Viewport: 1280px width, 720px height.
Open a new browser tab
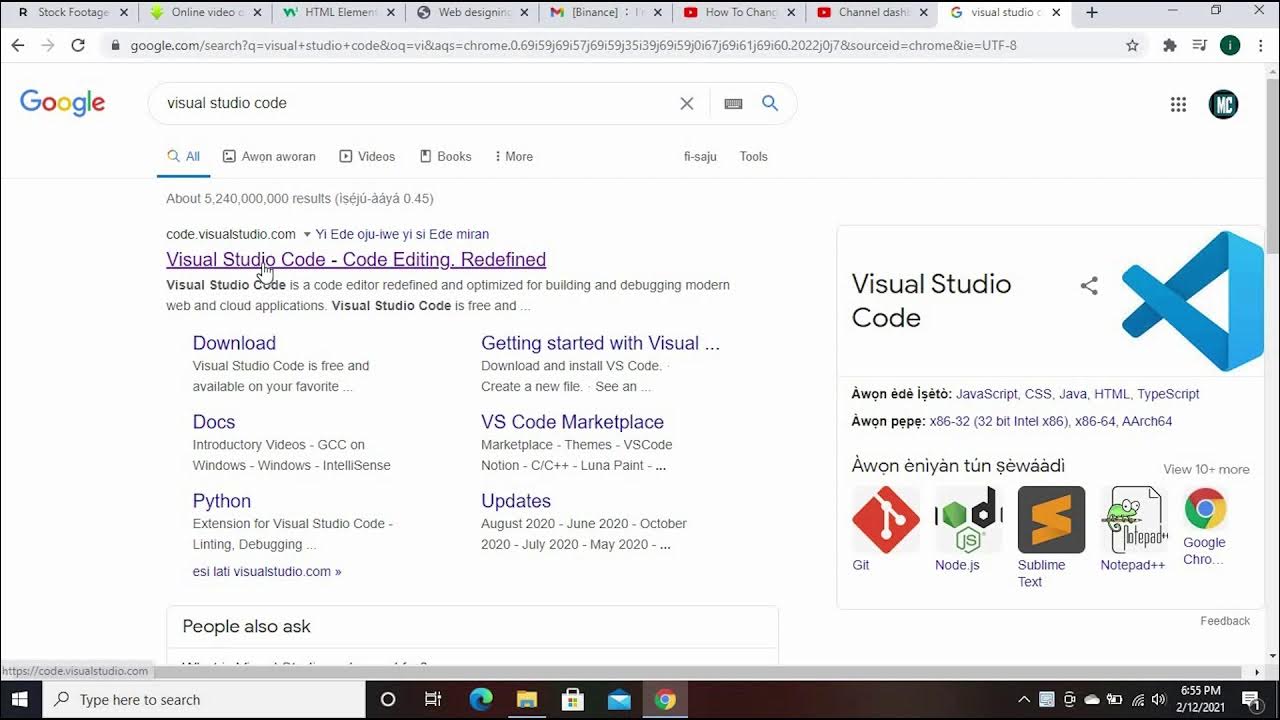tap(1092, 13)
